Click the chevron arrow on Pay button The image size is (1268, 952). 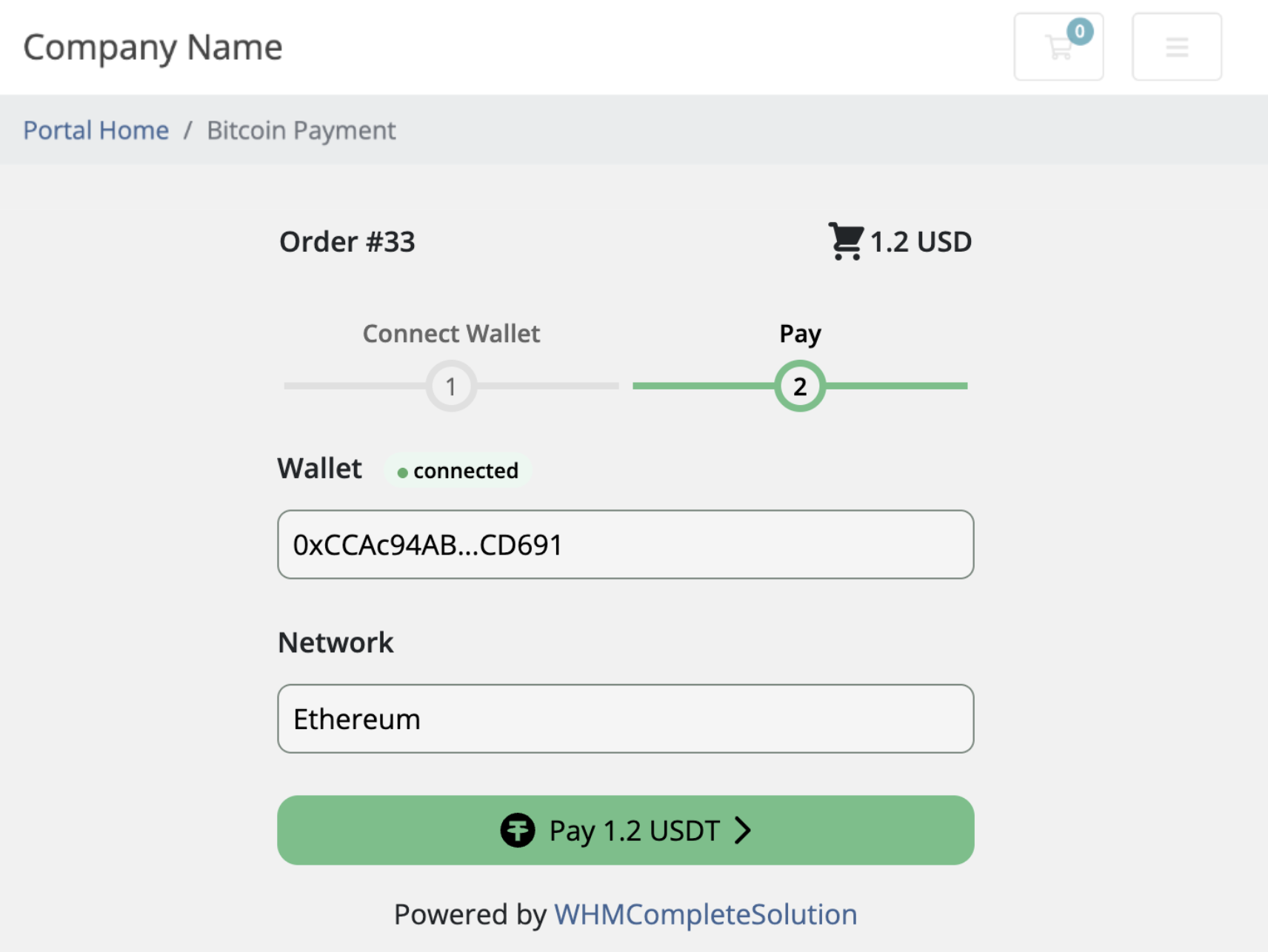coord(743,831)
